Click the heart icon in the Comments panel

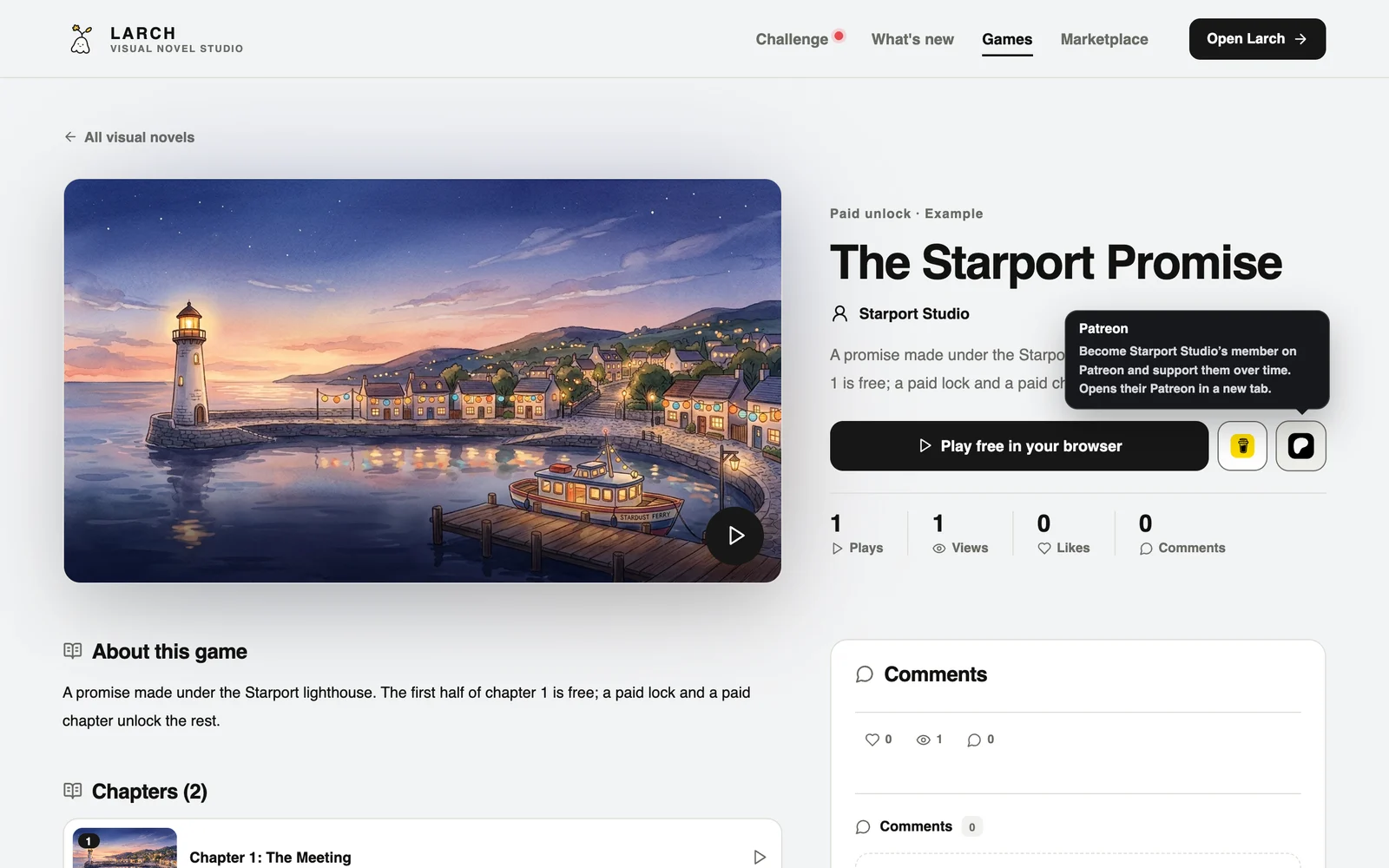[872, 740]
